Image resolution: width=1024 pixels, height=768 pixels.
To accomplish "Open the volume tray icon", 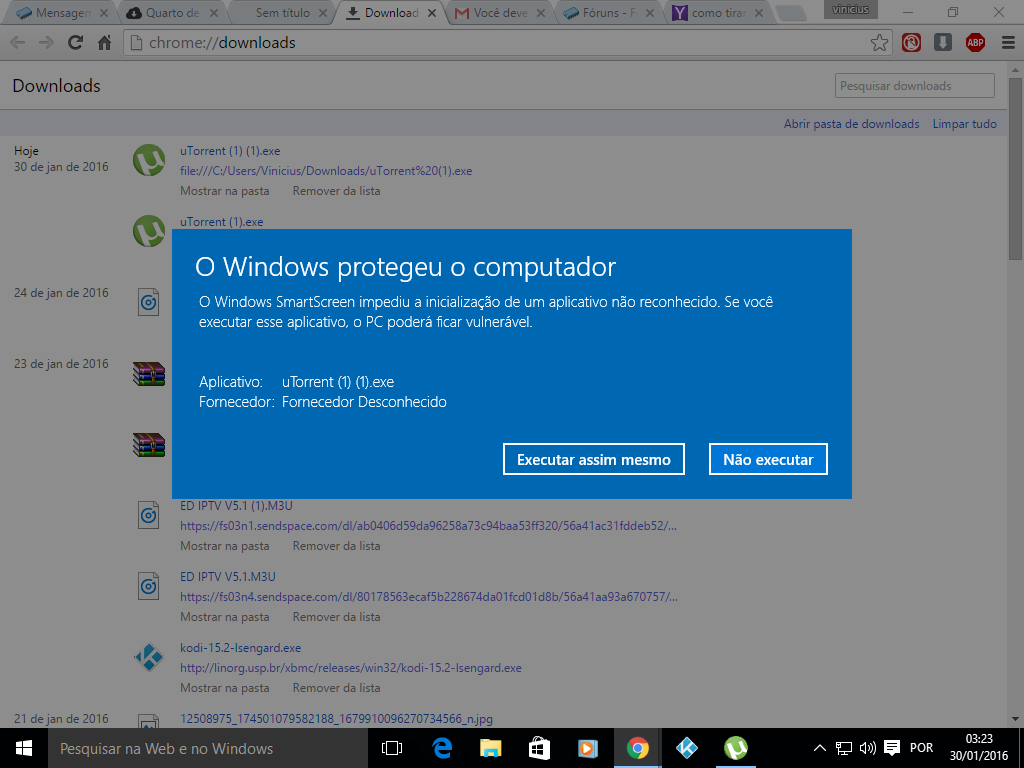I will point(868,748).
